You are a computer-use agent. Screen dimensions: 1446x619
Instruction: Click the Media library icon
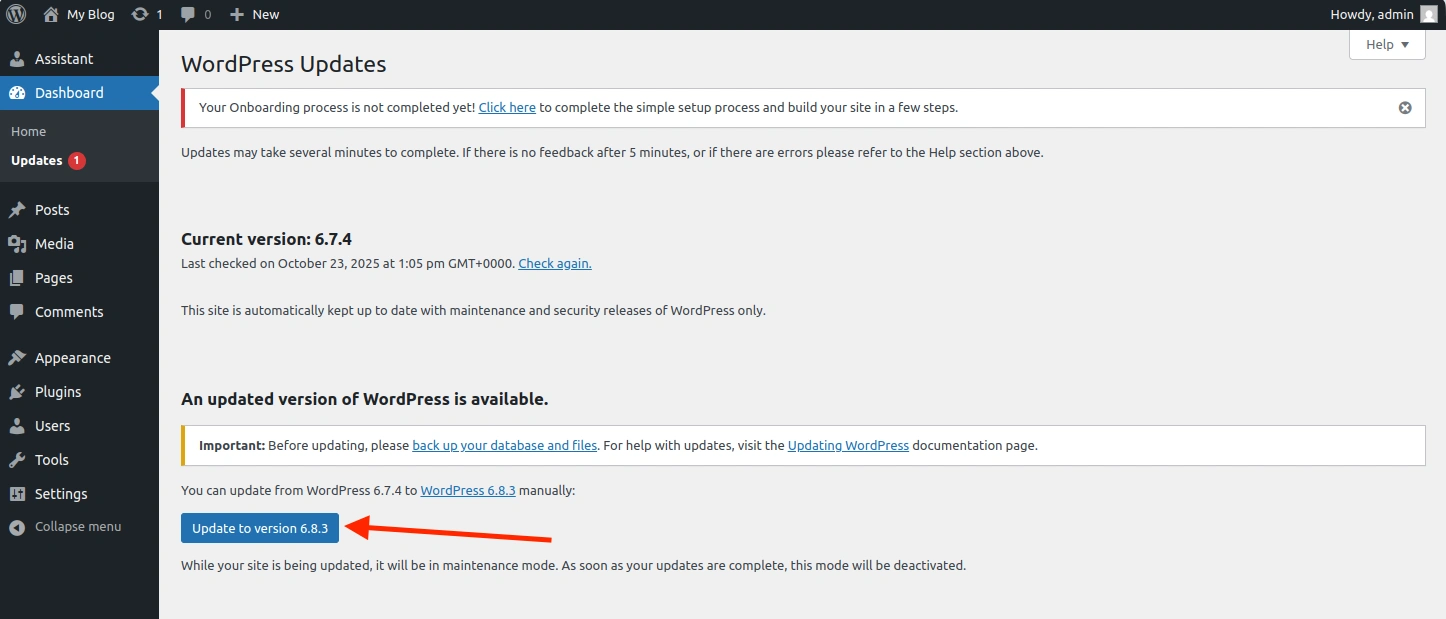(17, 243)
